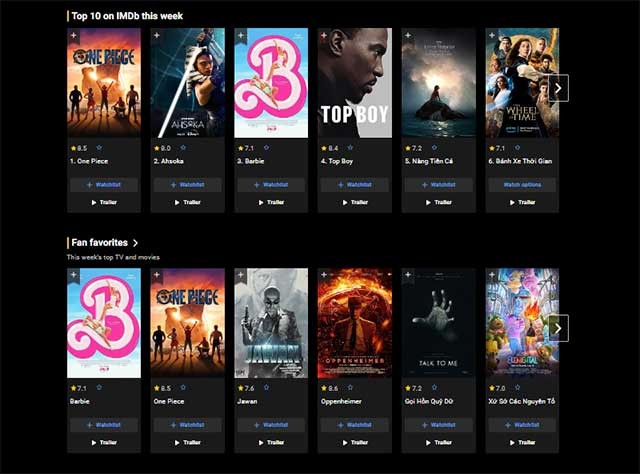Toggle Watchlist for Barbie in Top 10 row

tap(271, 185)
